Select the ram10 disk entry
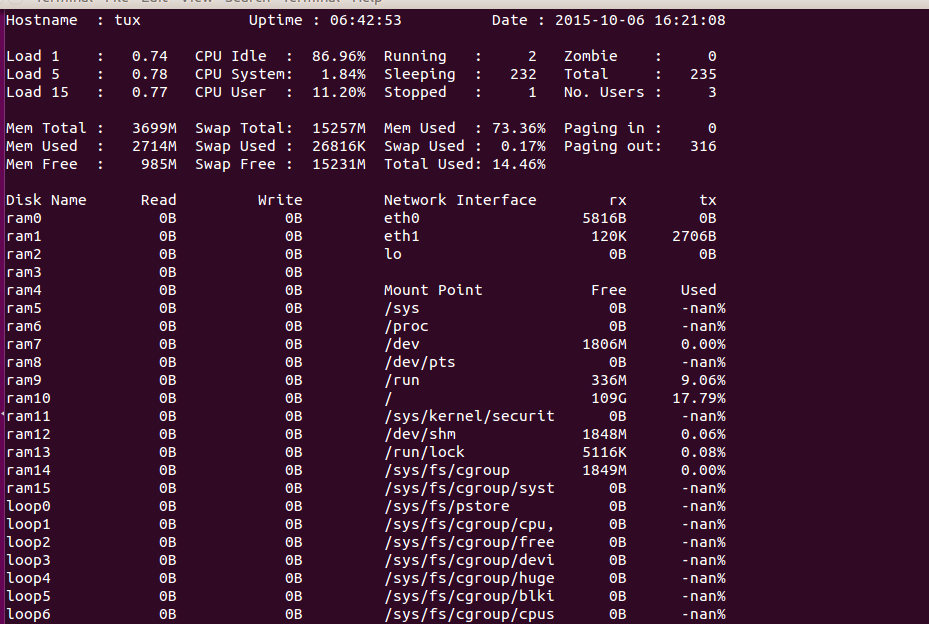 (28, 398)
